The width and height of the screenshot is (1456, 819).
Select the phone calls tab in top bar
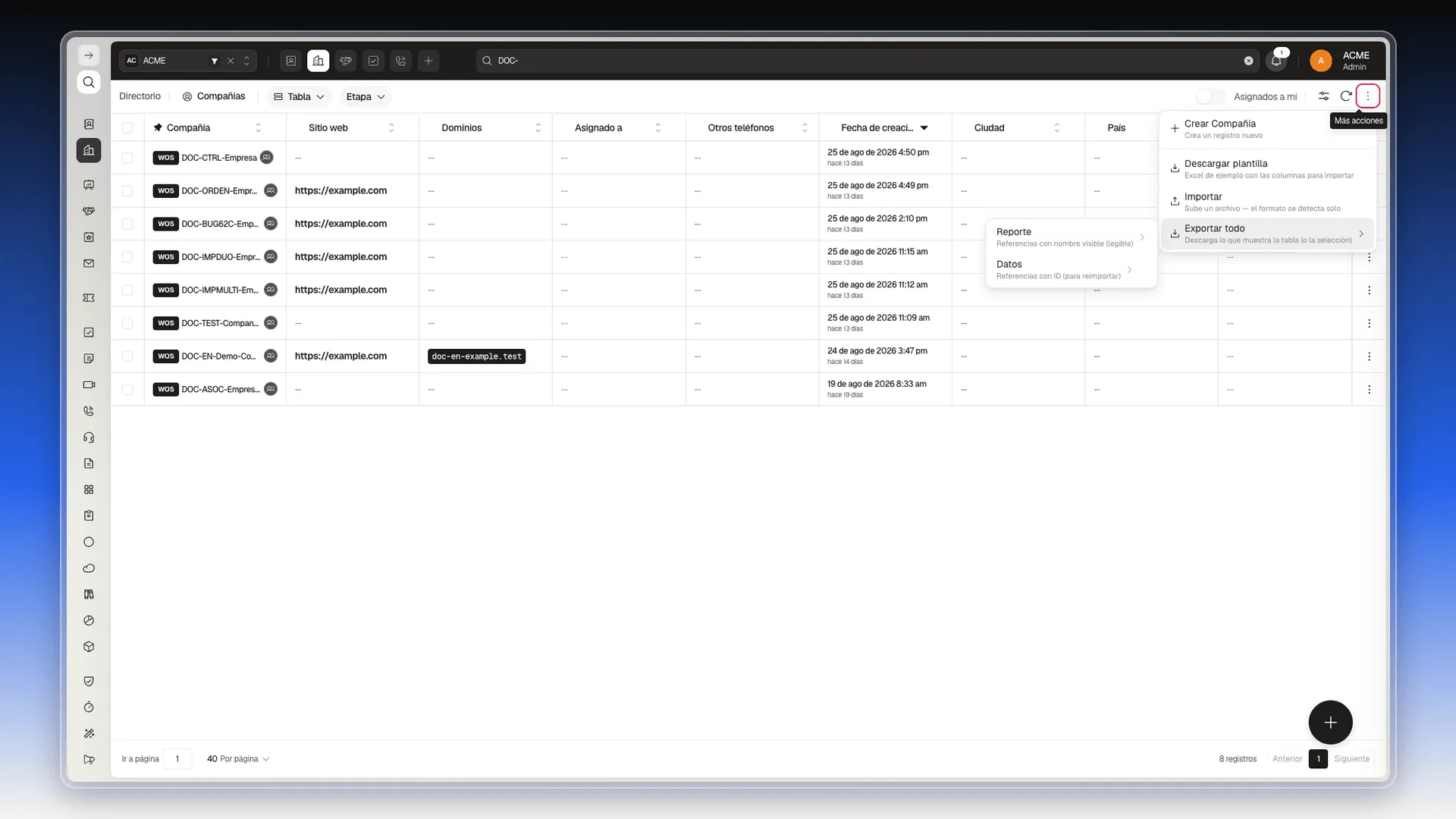400,61
